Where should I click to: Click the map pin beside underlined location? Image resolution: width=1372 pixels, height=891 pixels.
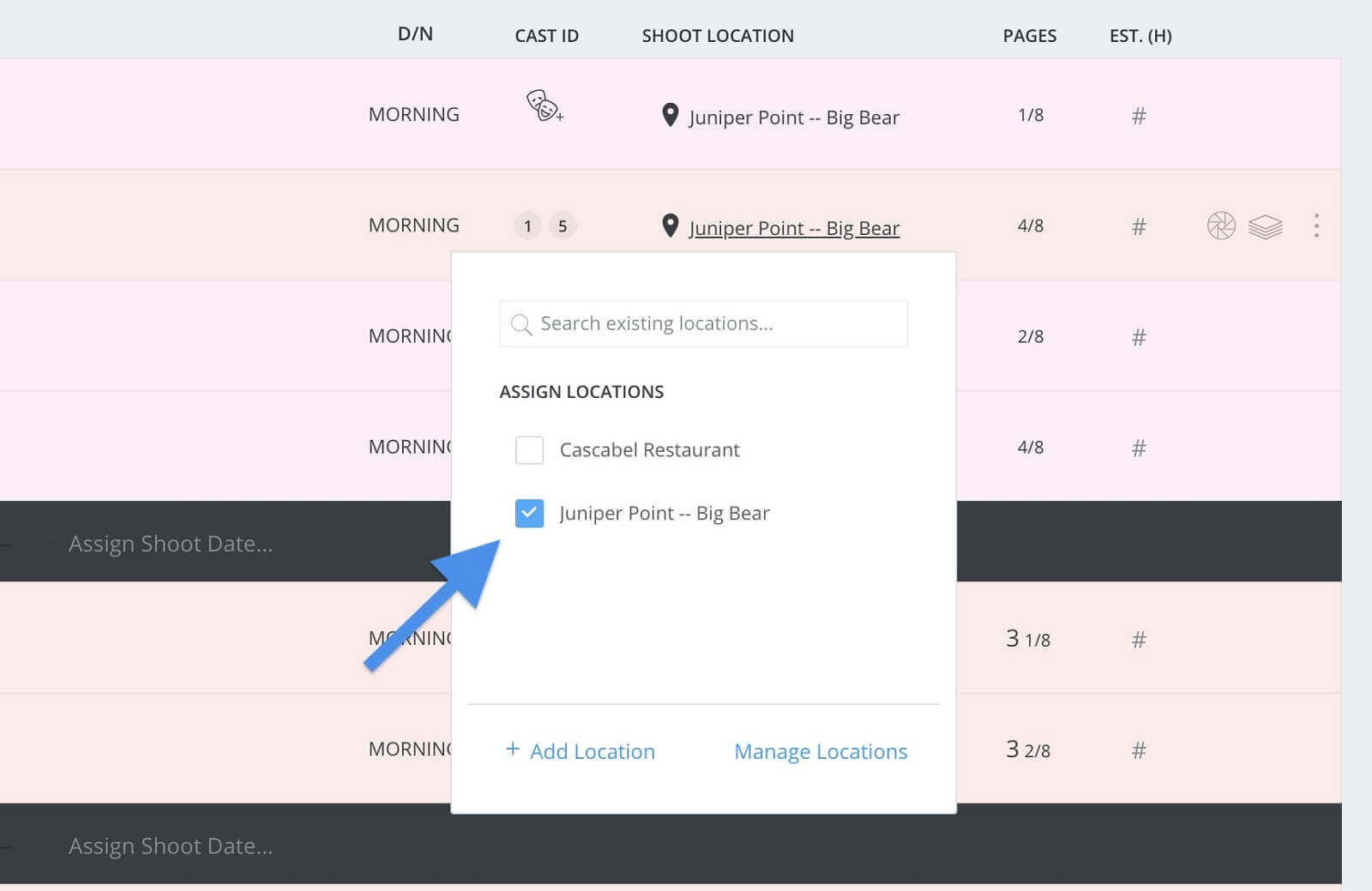point(671,226)
